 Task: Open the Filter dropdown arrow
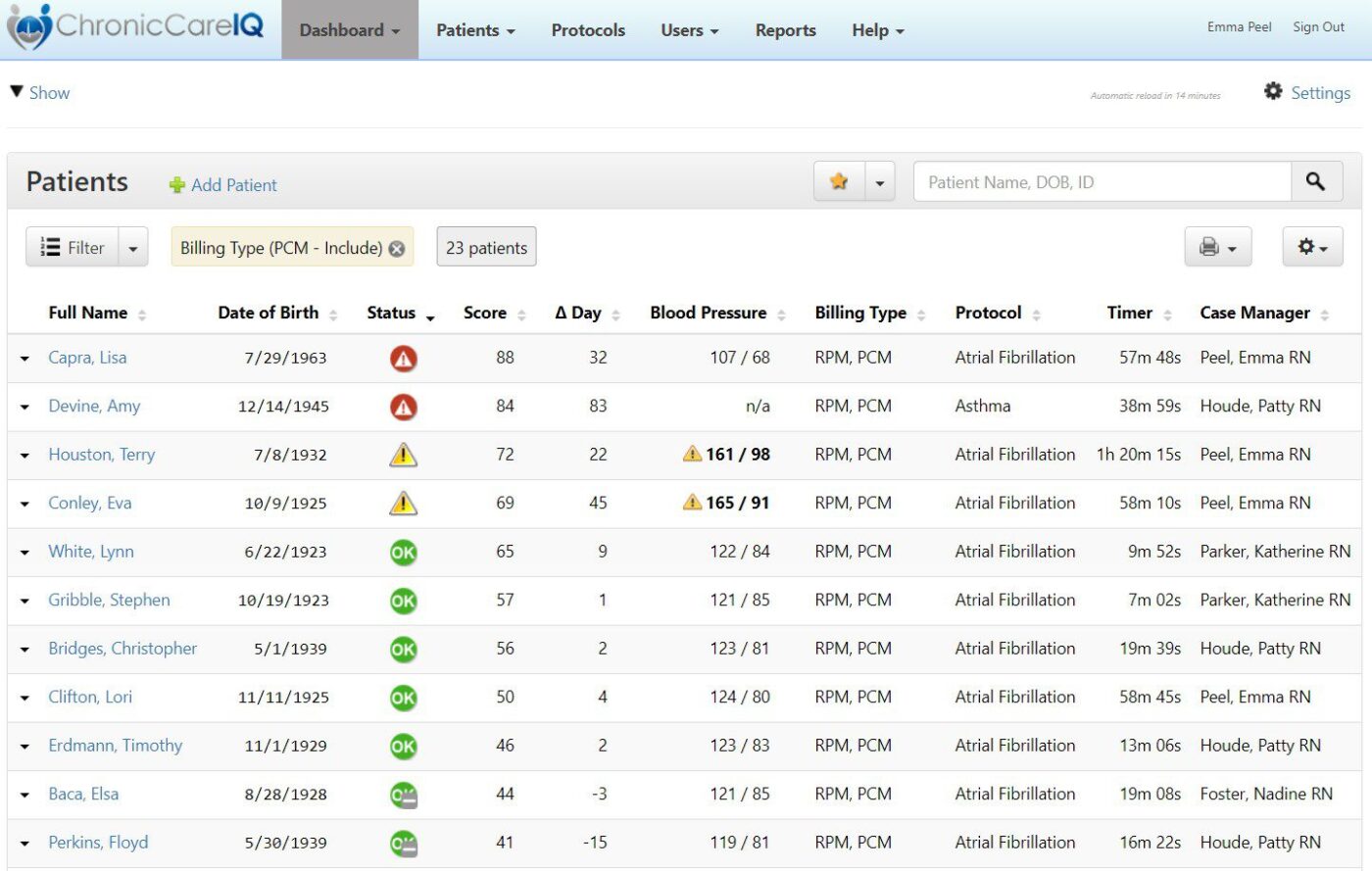[133, 249]
